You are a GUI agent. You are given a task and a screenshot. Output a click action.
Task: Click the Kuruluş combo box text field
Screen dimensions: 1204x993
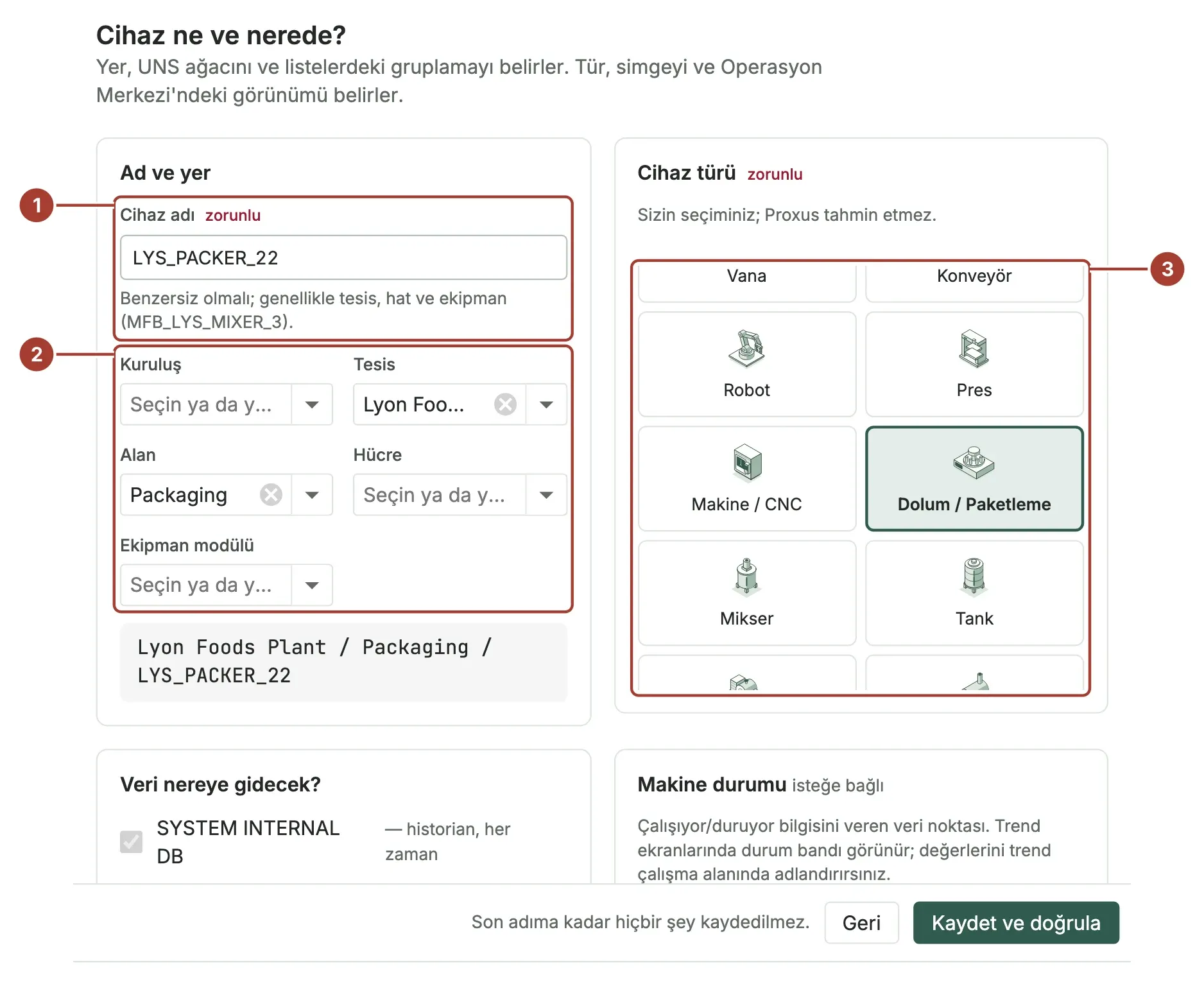(x=206, y=404)
